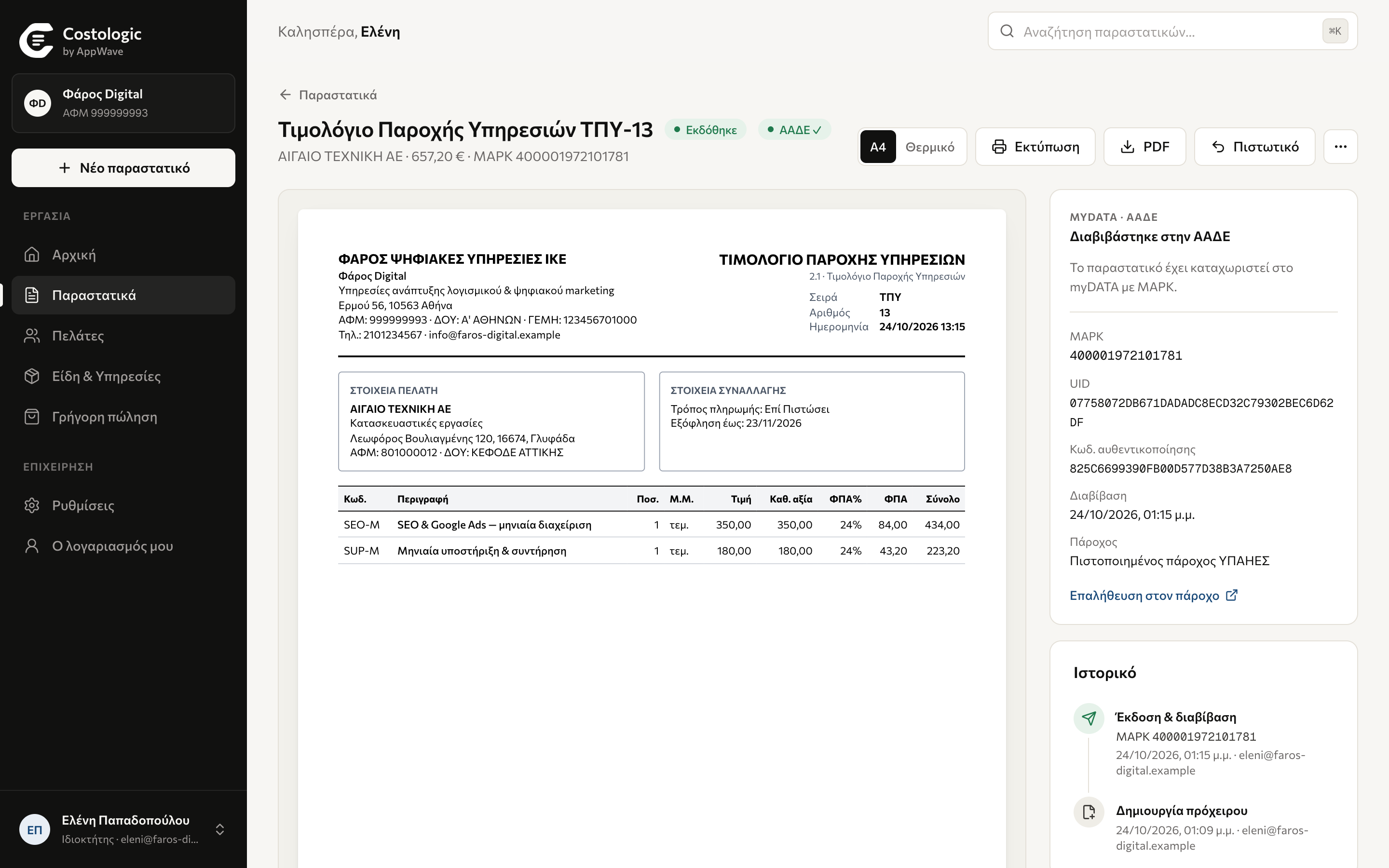
Task: Select the A4 layout toggle
Action: point(878,147)
